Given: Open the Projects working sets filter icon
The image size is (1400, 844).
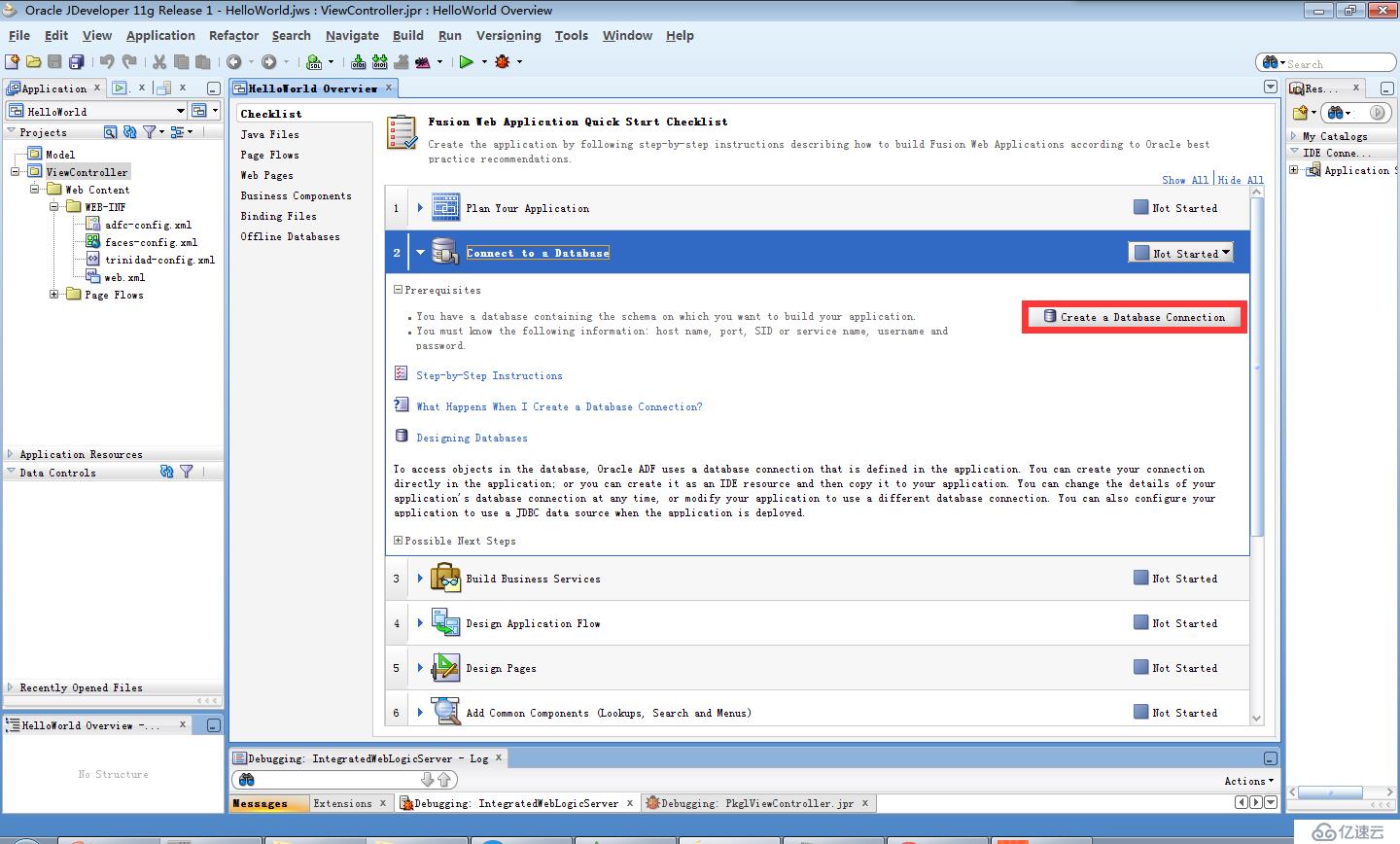Looking at the screenshot, I should pyautogui.click(x=150, y=132).
